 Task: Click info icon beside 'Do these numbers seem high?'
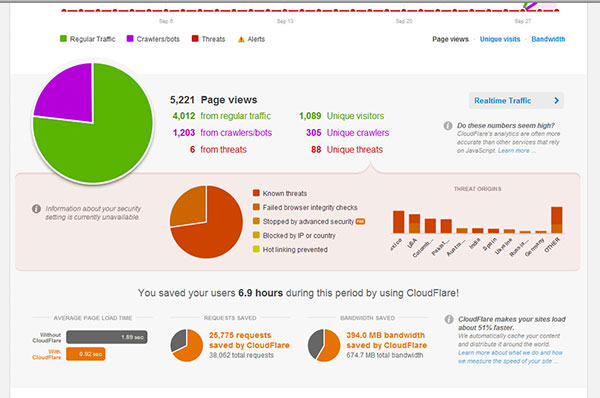pyautogui.click(x=448, y=126)
